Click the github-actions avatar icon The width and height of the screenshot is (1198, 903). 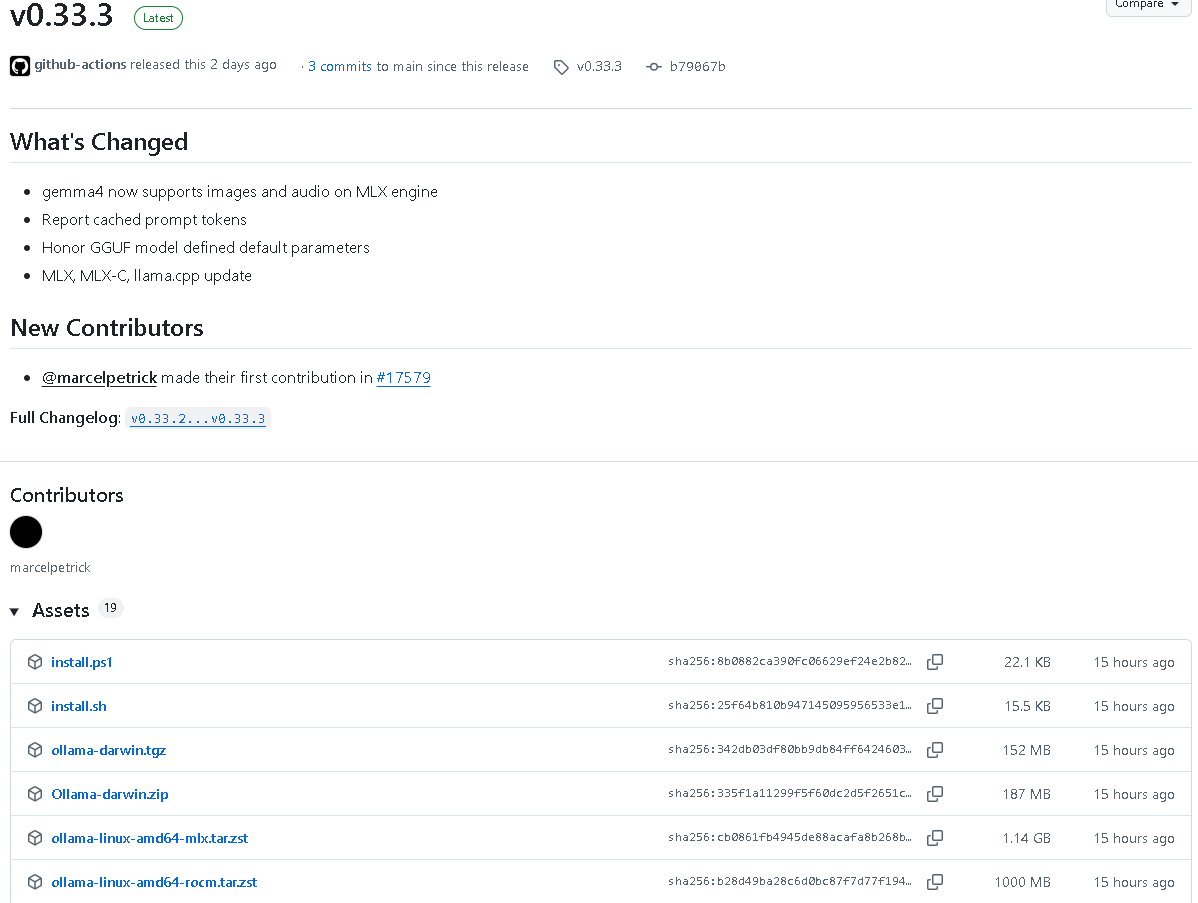[20, 66]
